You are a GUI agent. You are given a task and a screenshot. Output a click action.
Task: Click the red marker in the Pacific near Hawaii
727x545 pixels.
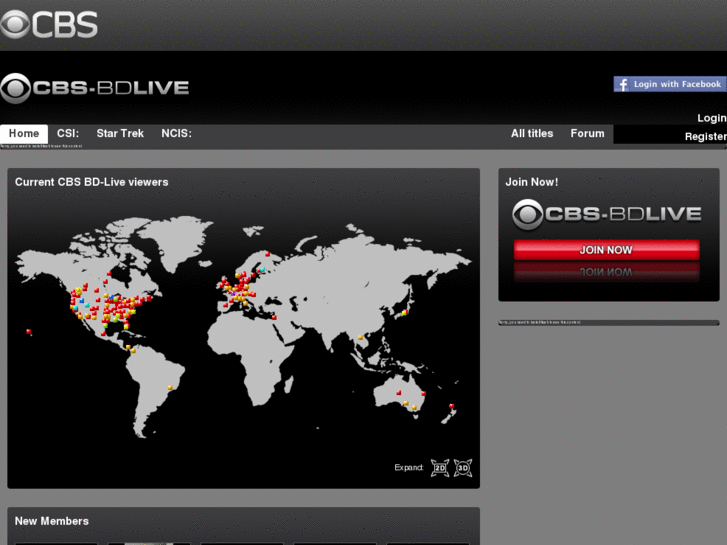coord(29,332)
